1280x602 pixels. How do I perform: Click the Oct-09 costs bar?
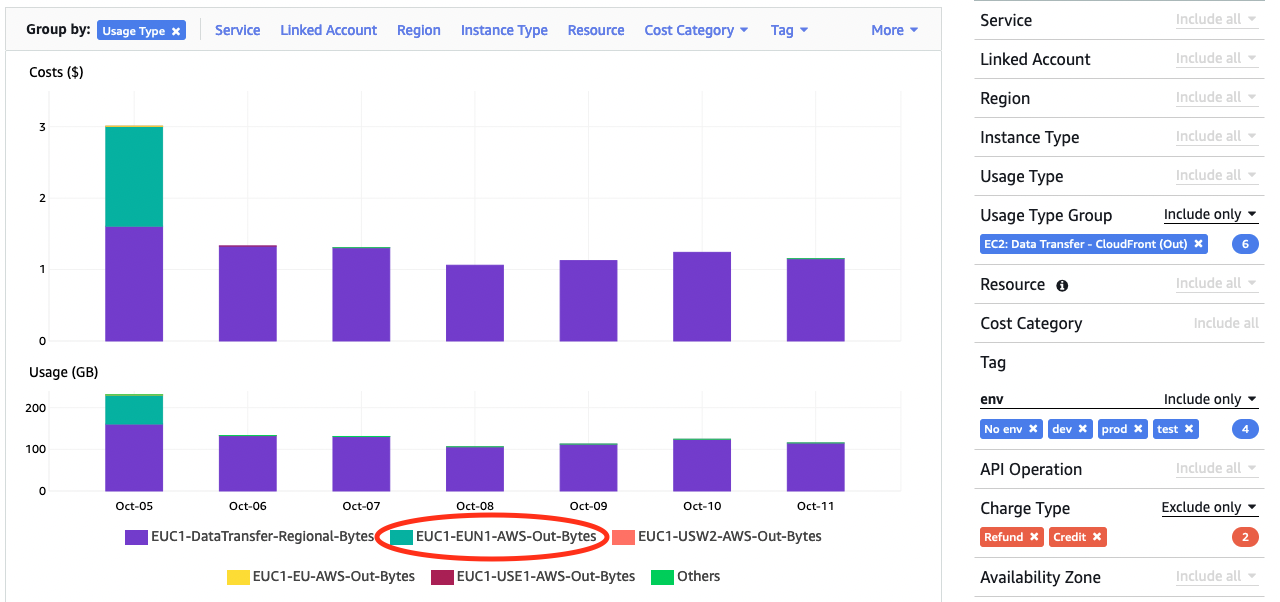[x=589, y=300]
